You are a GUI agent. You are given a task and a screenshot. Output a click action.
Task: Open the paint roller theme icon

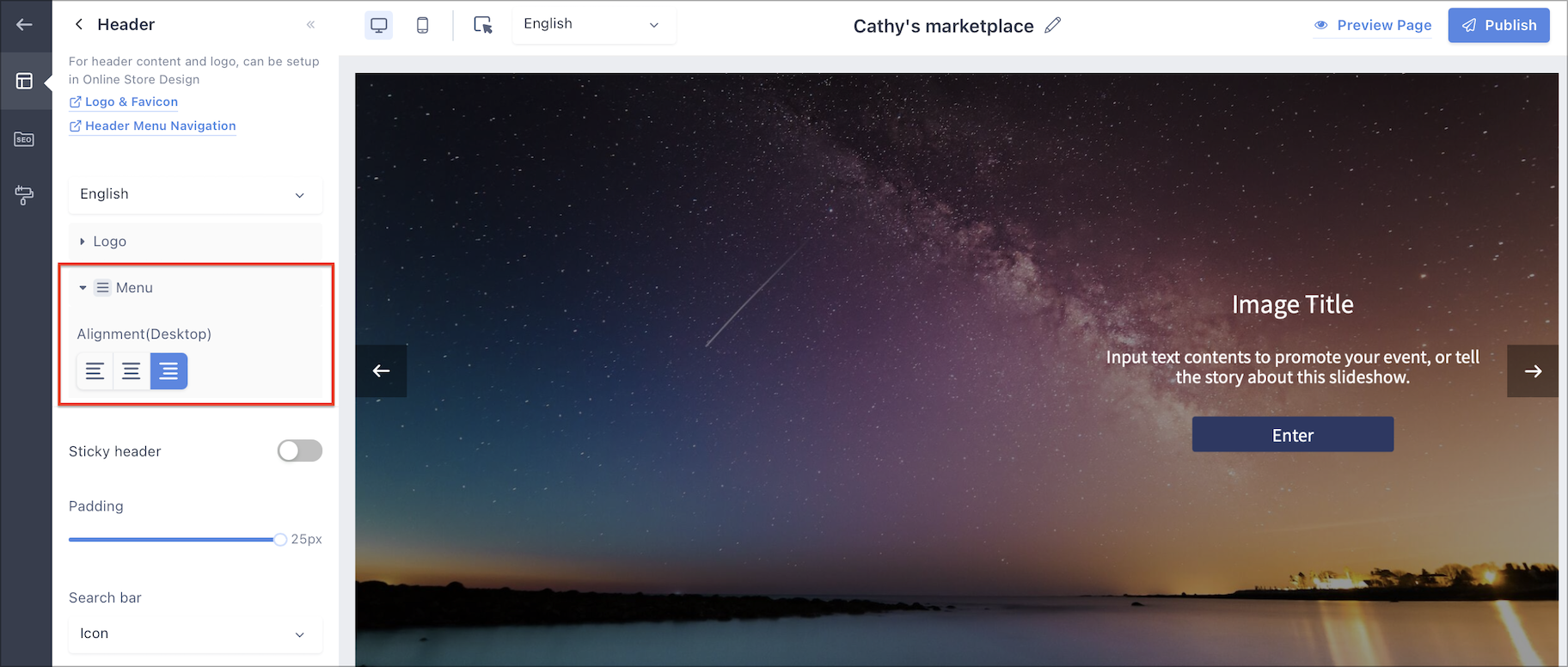tap(24, 195)
